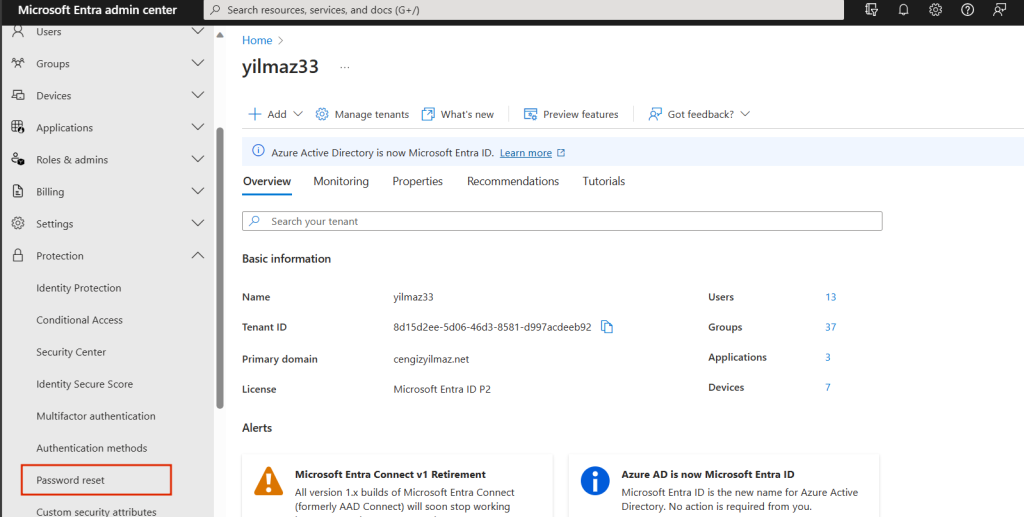Copy the Tenant ID to clipboard

point(606,327)
